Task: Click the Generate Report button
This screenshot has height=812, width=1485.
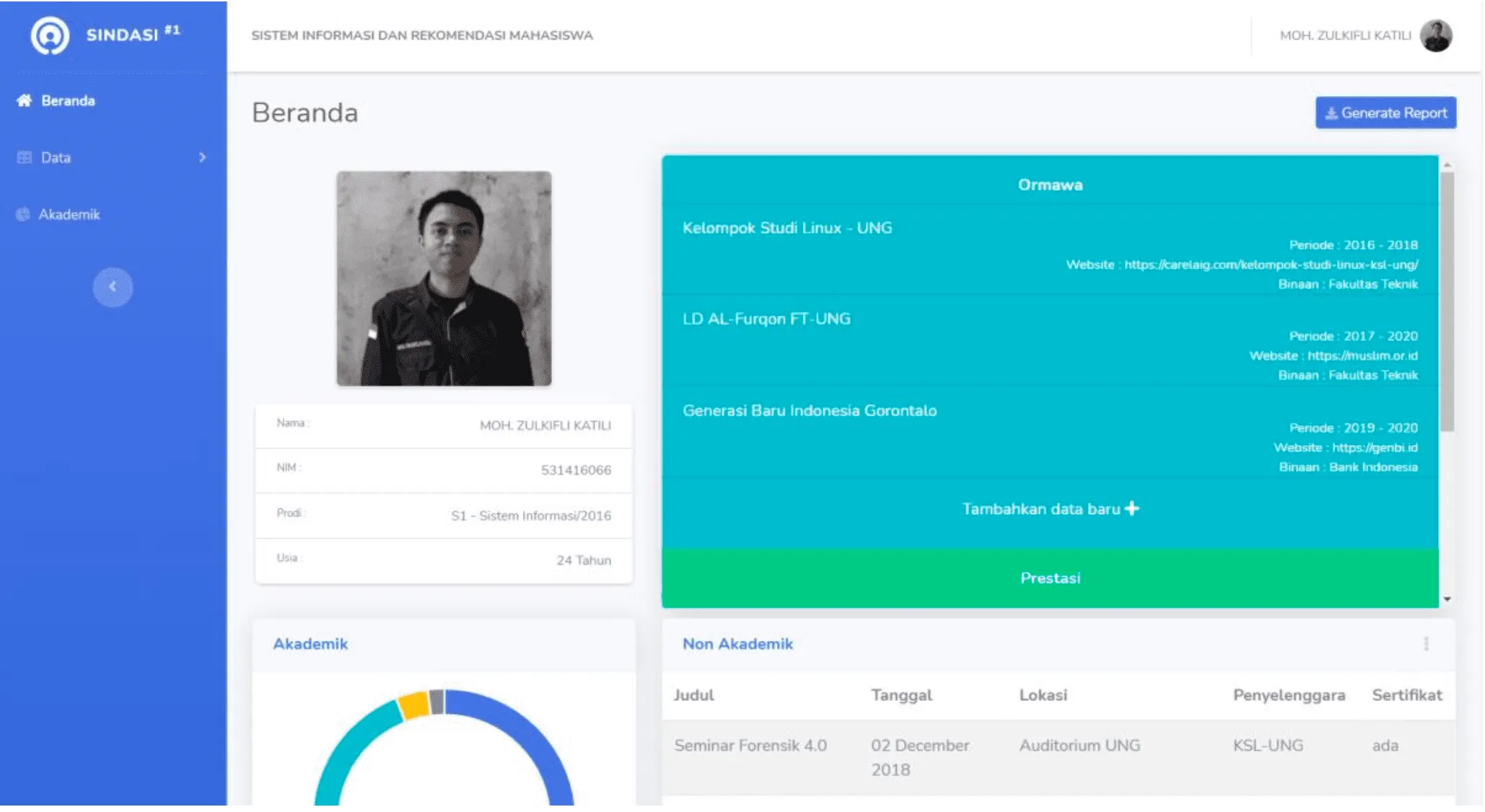Action: pos(1385,112)
